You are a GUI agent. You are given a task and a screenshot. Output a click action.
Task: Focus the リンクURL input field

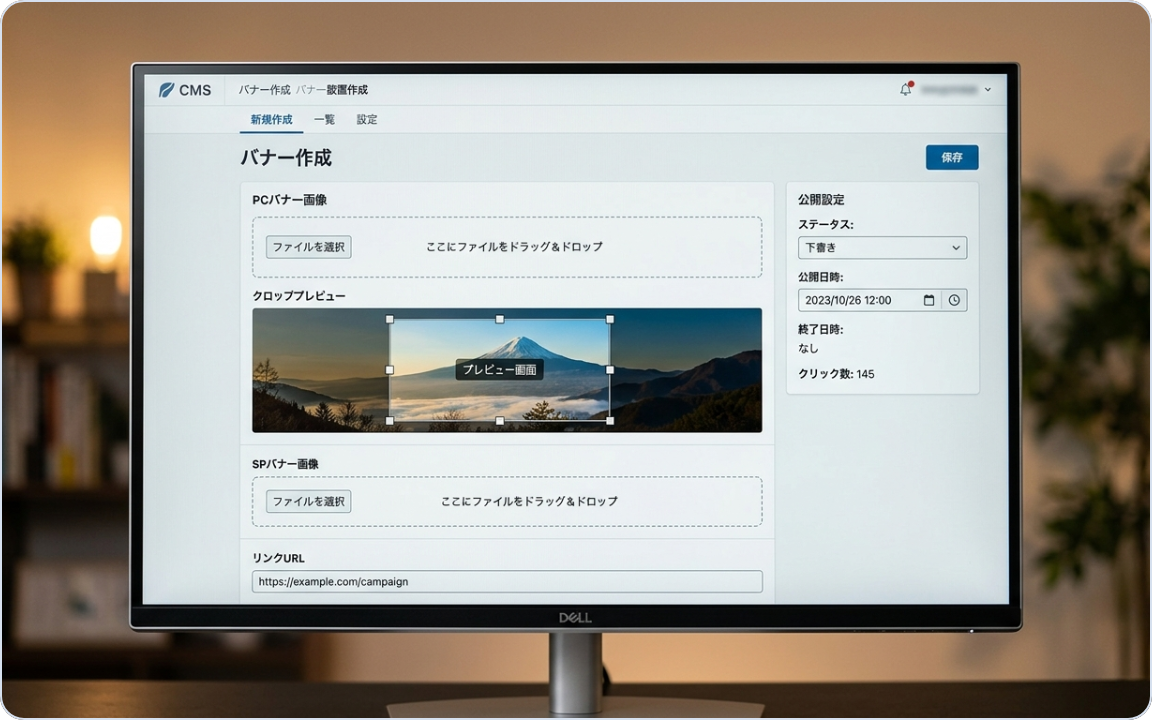[x=506, y=581]
